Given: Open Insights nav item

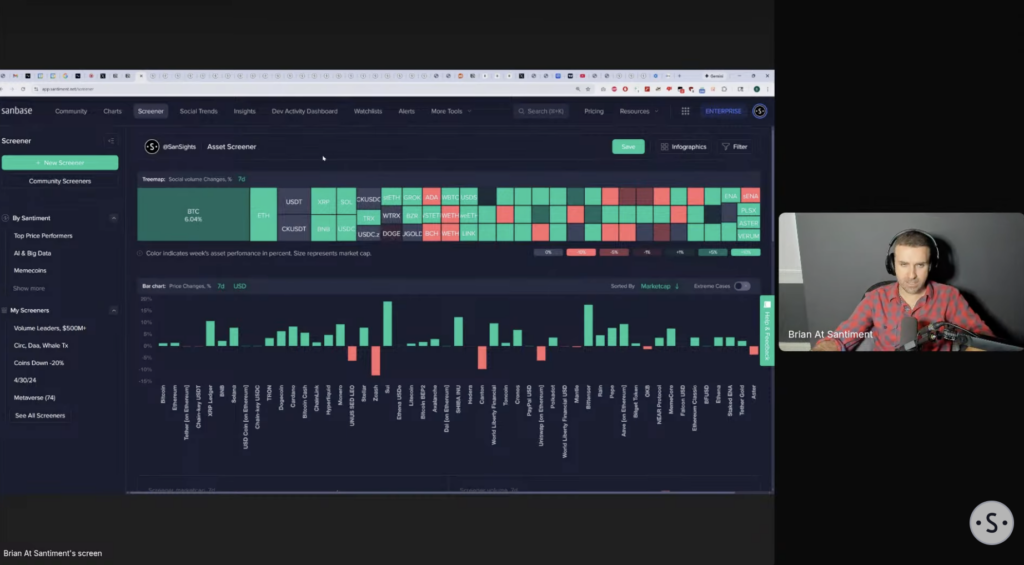Looking at the screenshot, I should 245,111.
